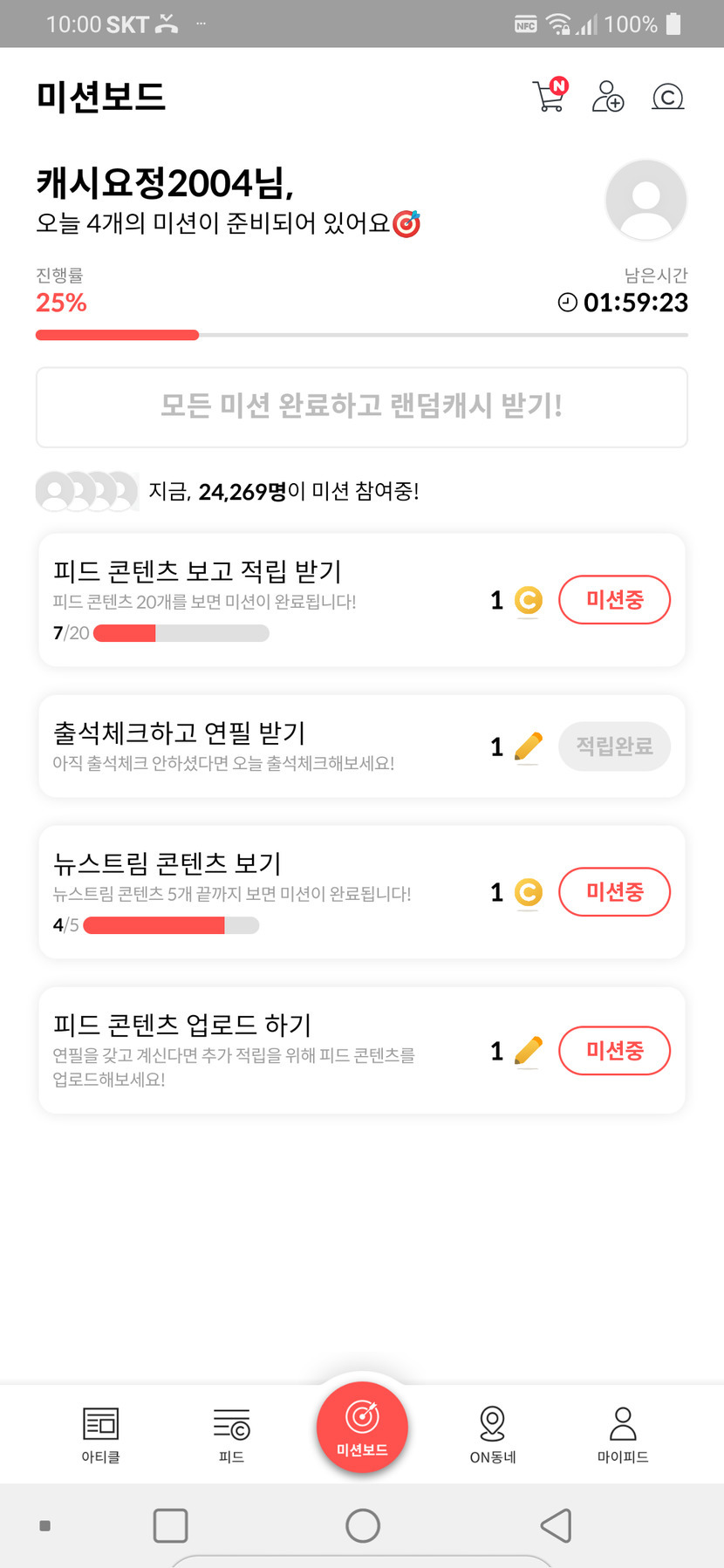Tap 미션중 button for 피드 콘텐츠 보고 적립 받기
This screenshot has height=1568, width=724.
[614, 600]
